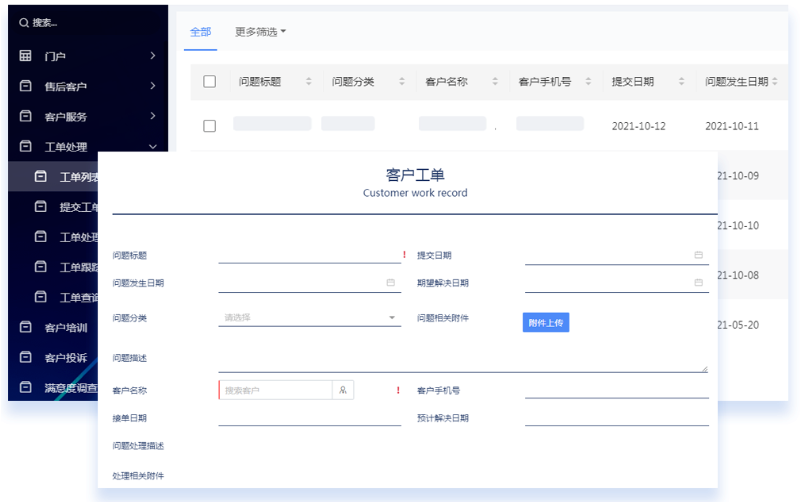
Task: Open calendar icon for 问题发生日期 field
Action: coord(390,282)
